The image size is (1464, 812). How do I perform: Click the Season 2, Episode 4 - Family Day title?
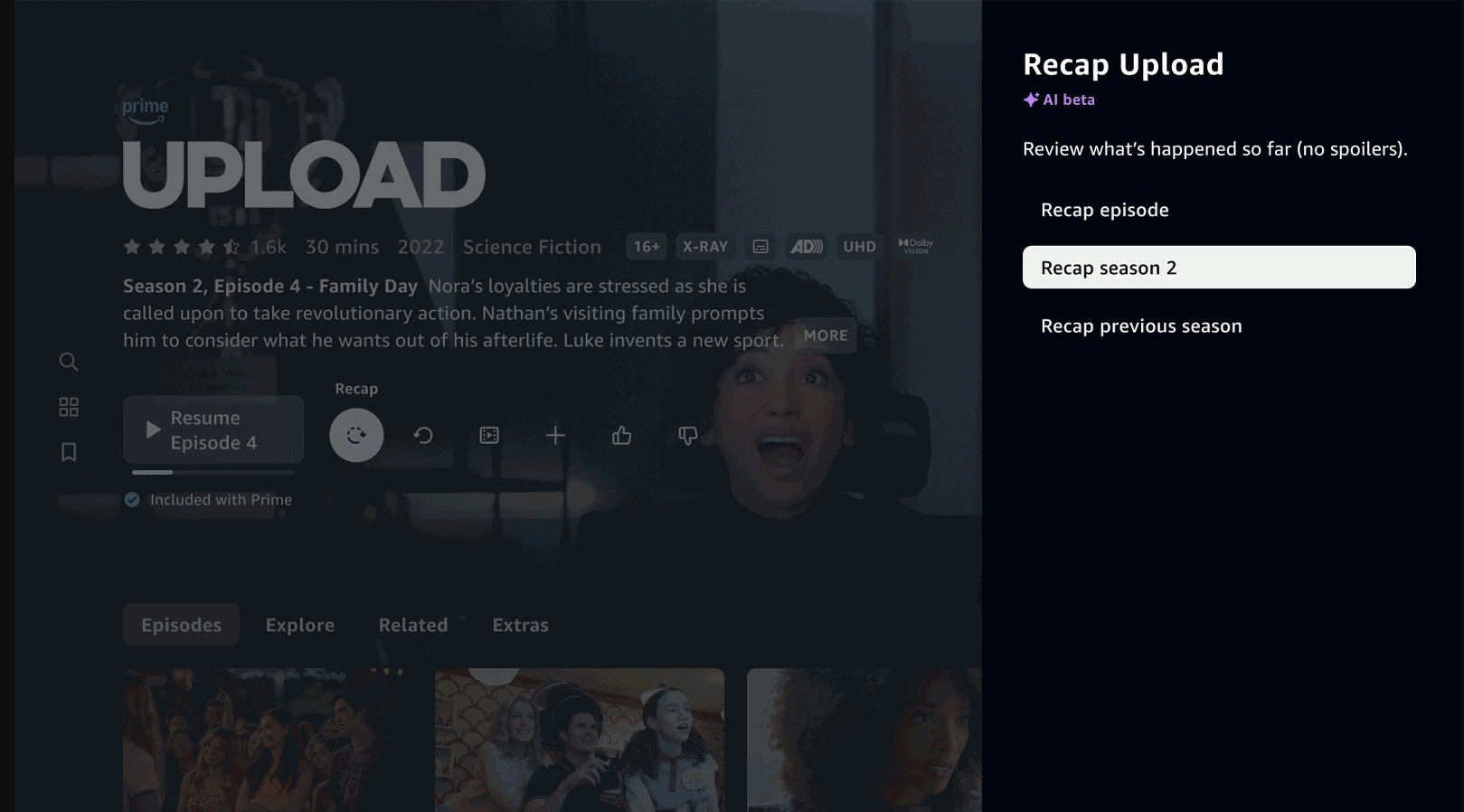click(270, 287)
